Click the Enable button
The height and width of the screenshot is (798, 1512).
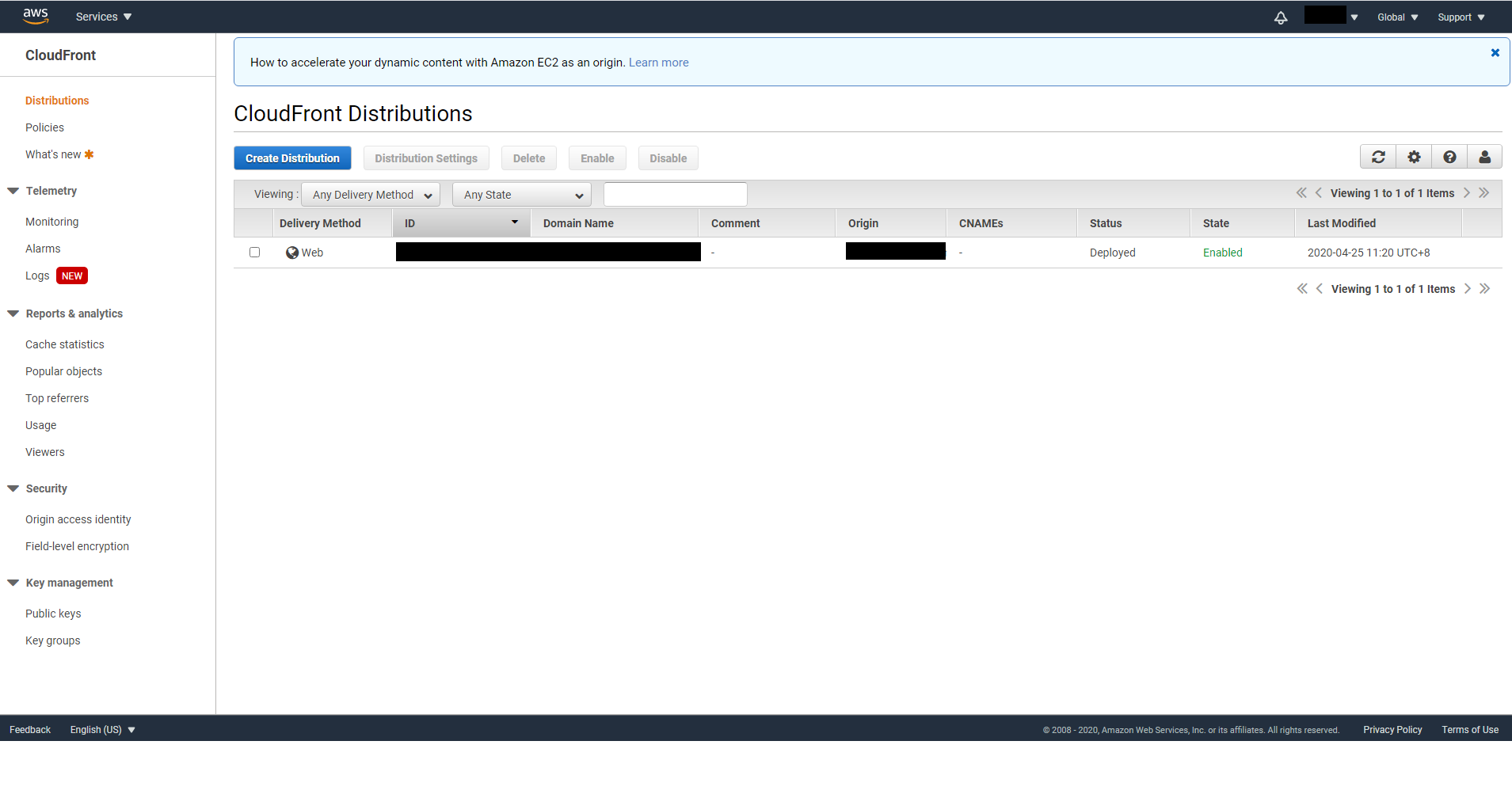click(x=597, y=158)
